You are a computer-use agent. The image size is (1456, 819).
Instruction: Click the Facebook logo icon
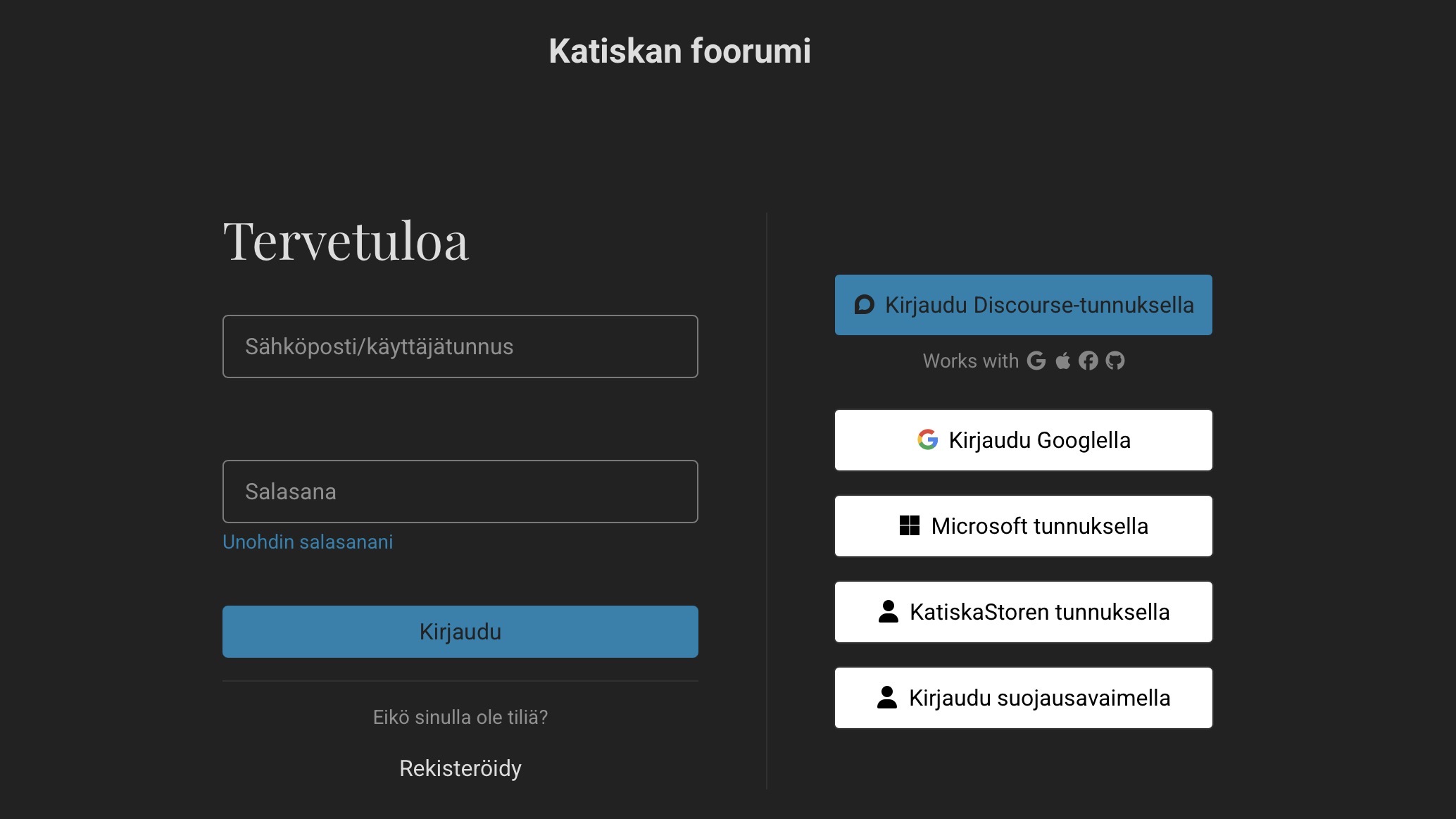pos(1088,361)
